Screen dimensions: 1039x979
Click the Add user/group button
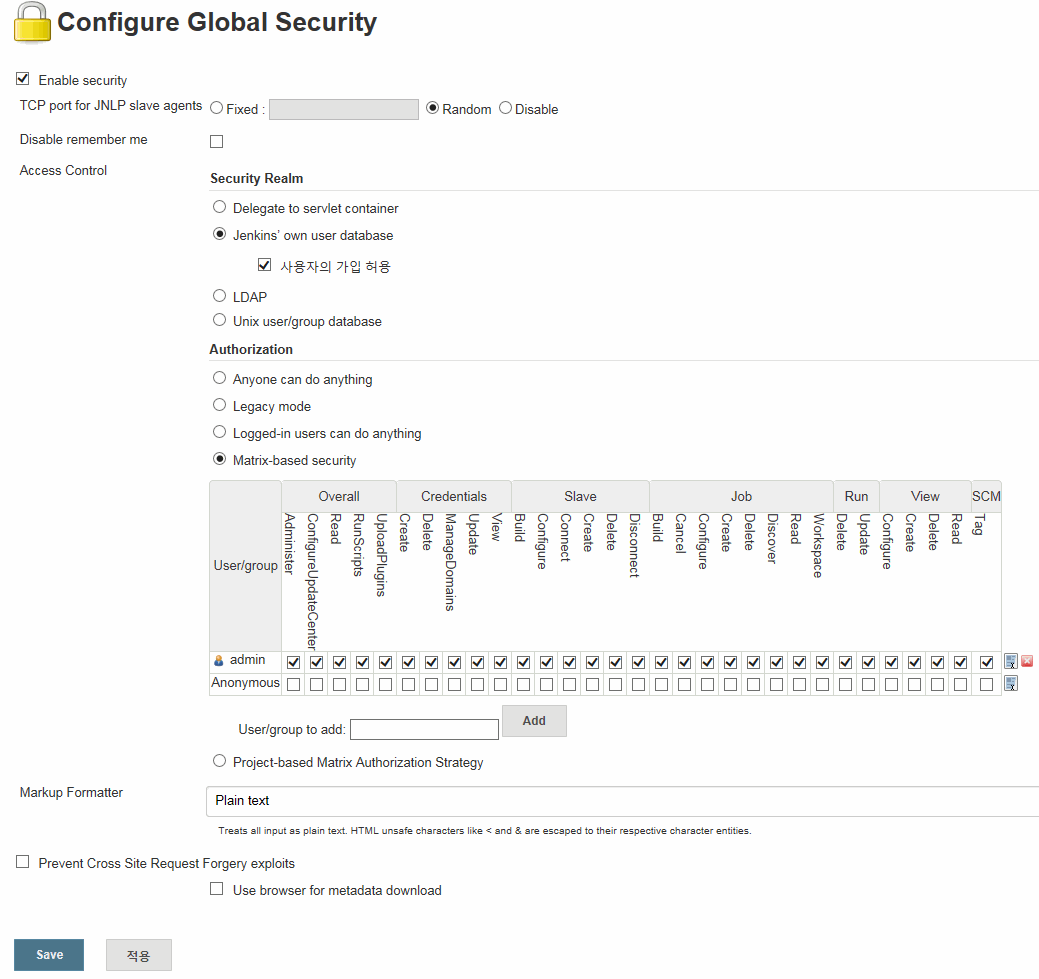tap(534, 720)
